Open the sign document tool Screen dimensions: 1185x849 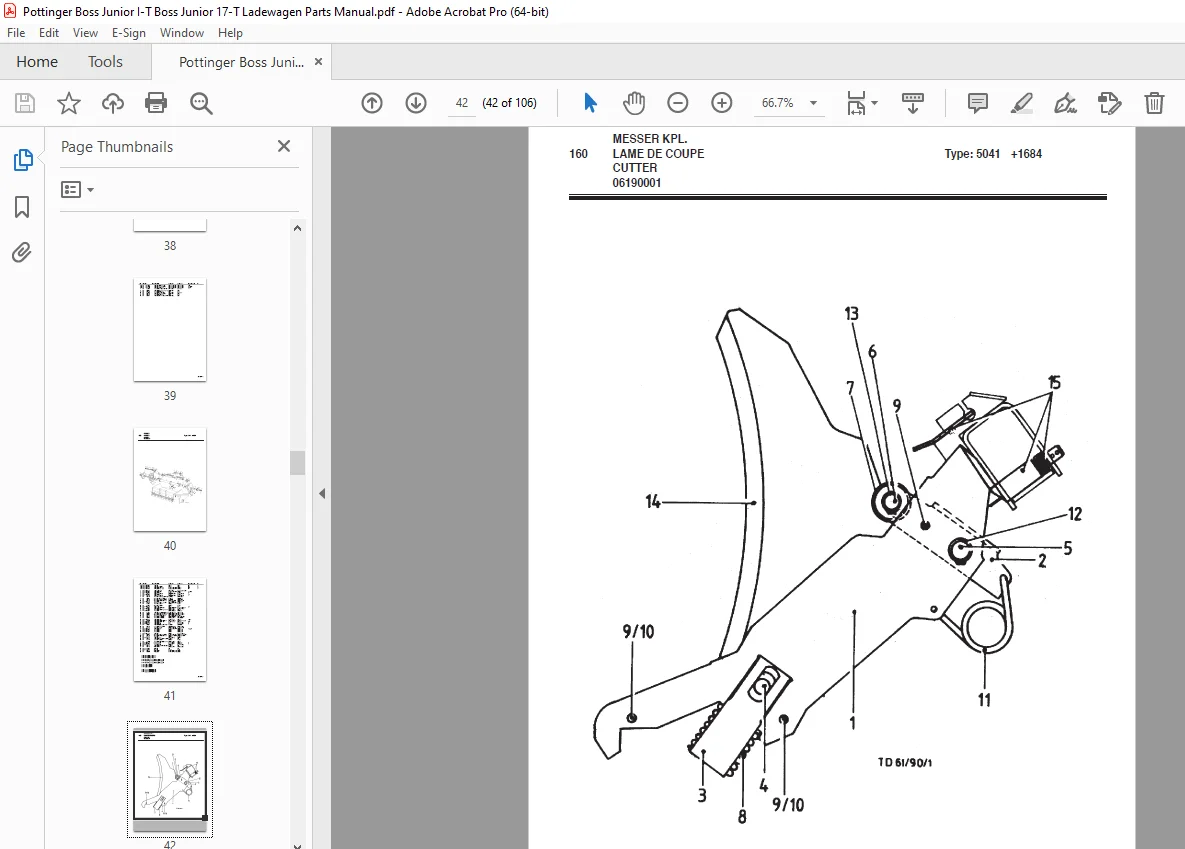click(1066, 103)
